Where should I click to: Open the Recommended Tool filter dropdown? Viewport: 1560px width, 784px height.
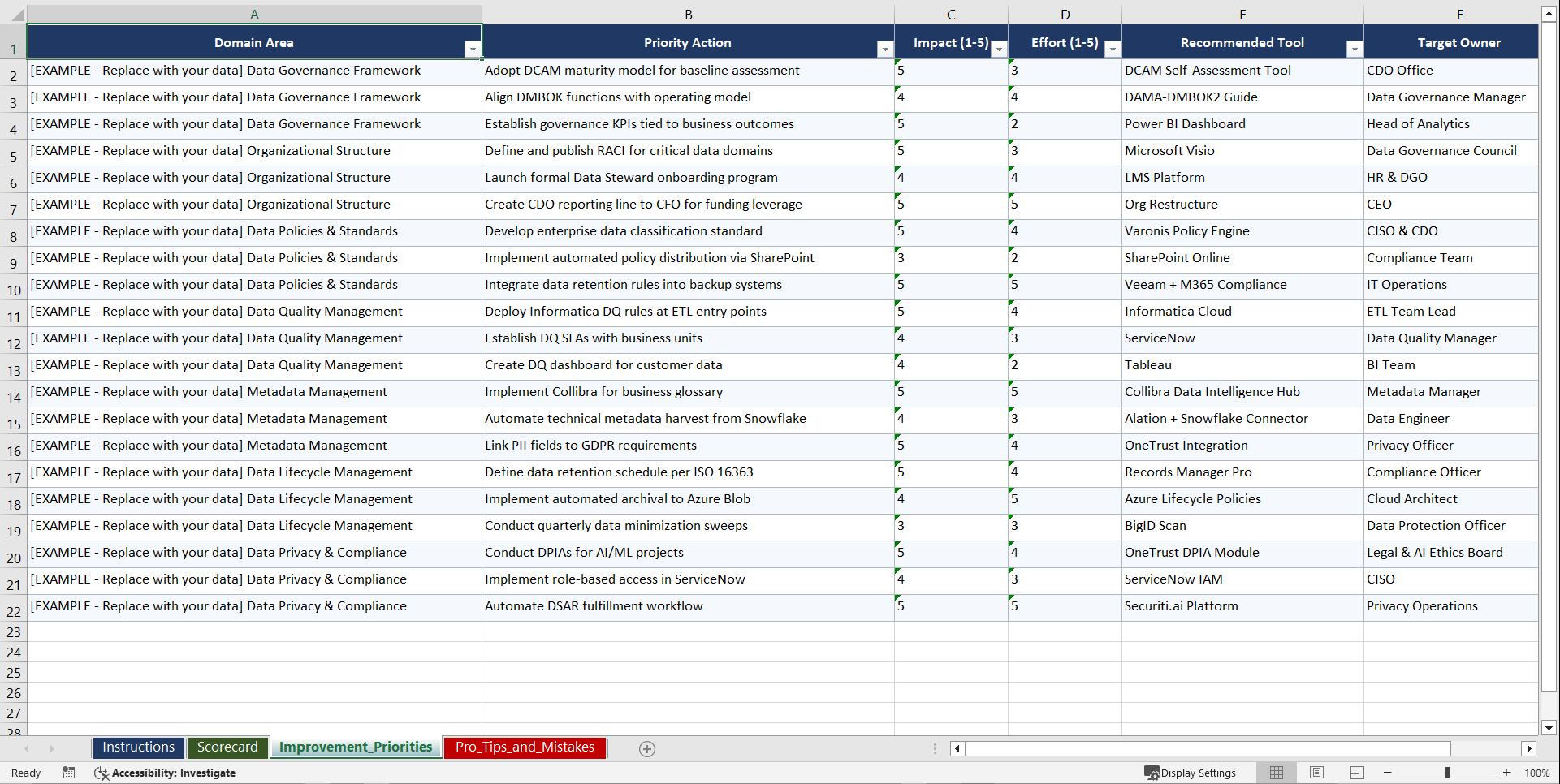click(1353, 49)
